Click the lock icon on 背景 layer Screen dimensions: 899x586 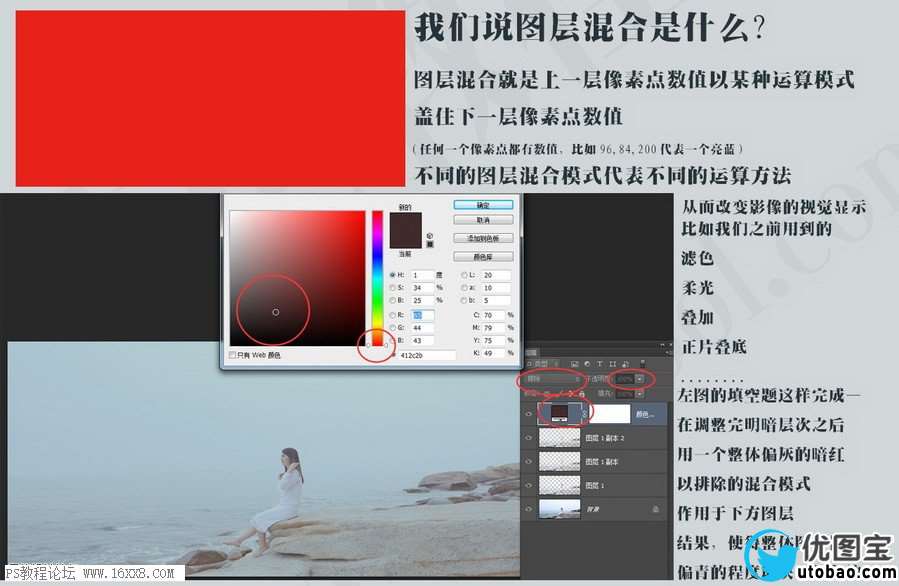[654, 509]
